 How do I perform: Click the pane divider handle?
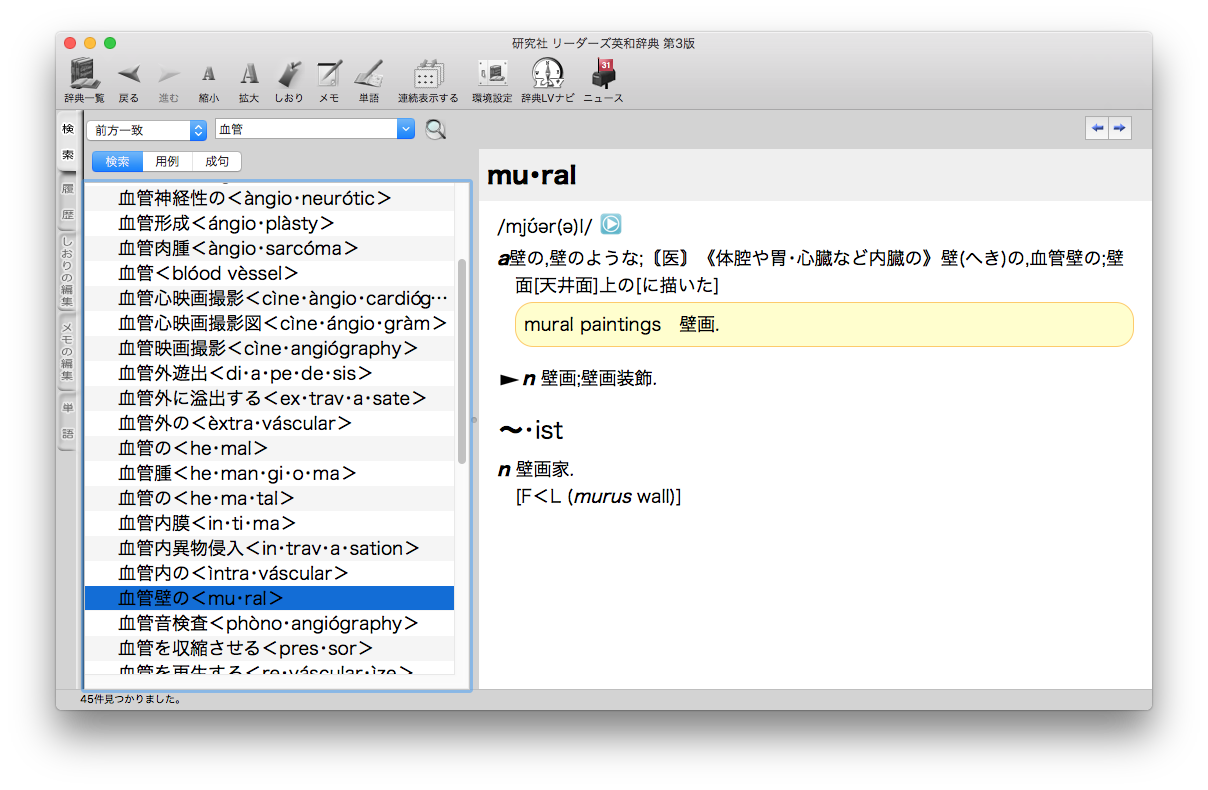click(x=474, y=420)
